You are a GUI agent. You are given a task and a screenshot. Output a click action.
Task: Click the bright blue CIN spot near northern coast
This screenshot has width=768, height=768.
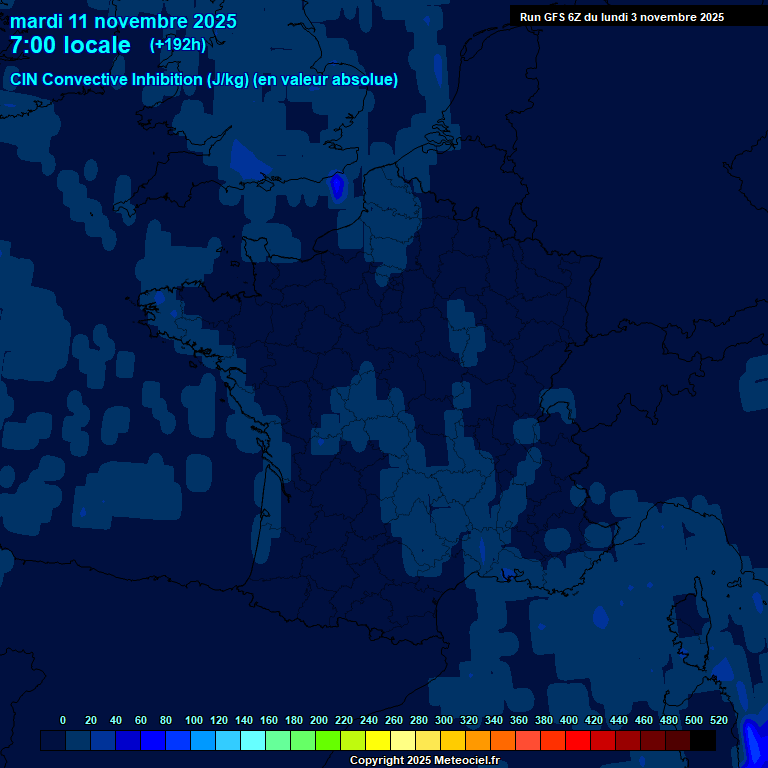coord(337,186)
